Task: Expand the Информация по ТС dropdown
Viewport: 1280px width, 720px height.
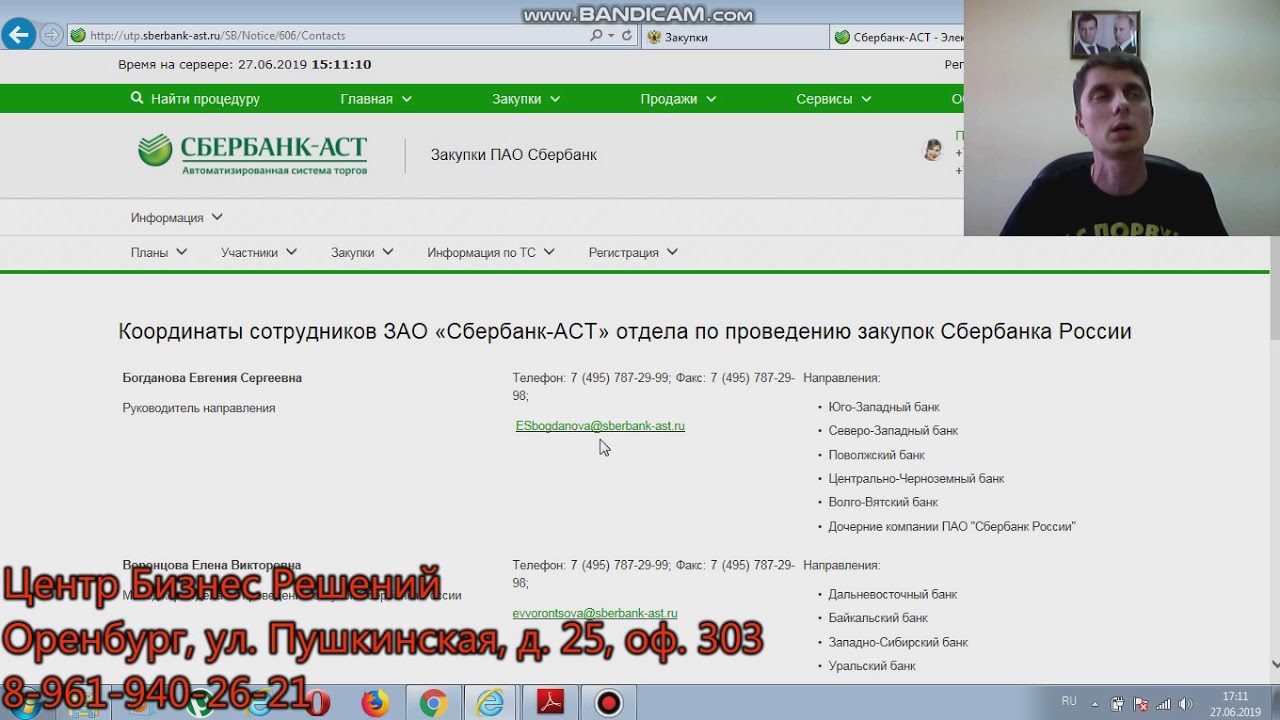Action: click(491, 252)
